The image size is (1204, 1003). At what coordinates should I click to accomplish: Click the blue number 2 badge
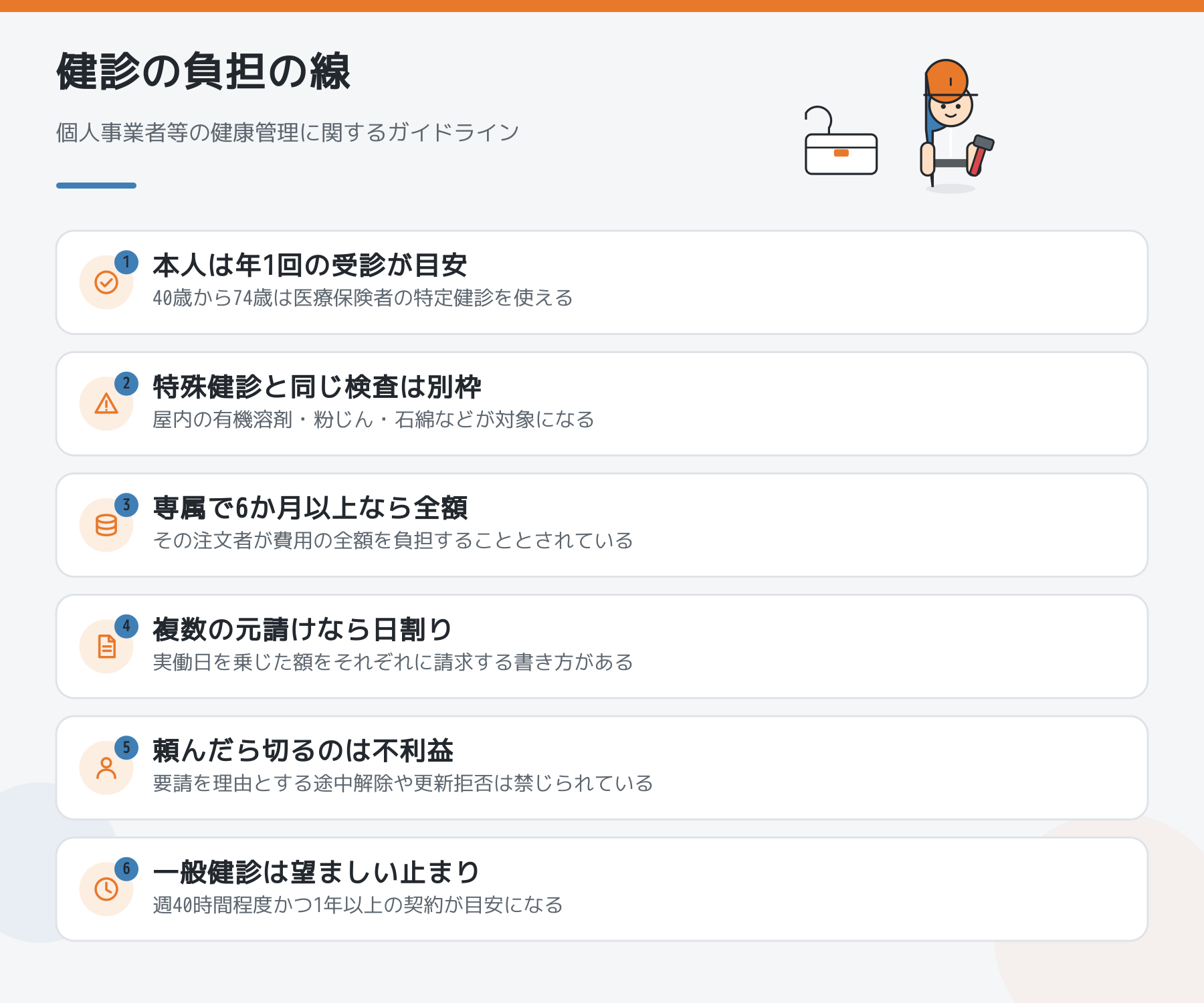(126, 384)
